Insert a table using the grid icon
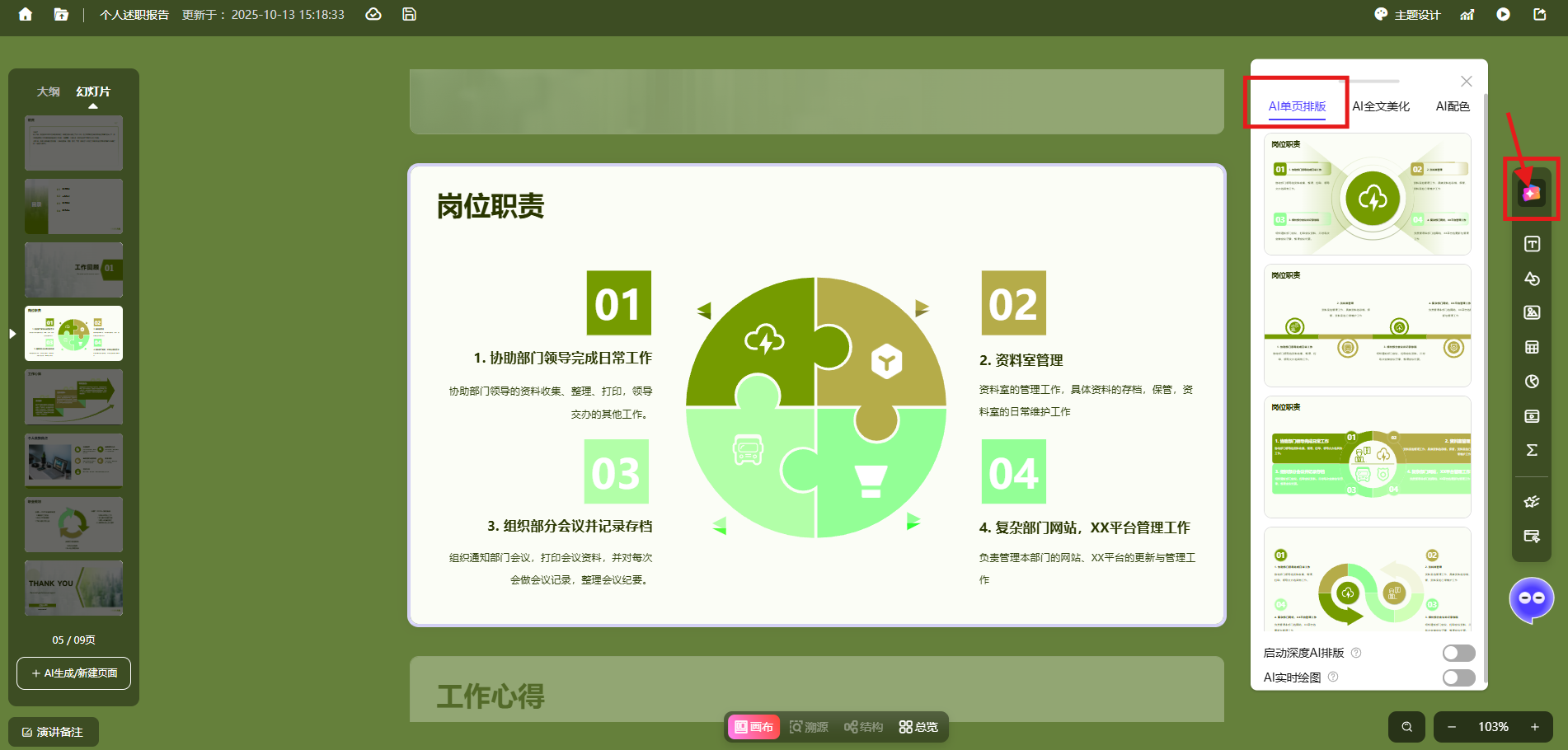The height and width of the screenshot is (750, 1568). click(x=1532, y=347)
